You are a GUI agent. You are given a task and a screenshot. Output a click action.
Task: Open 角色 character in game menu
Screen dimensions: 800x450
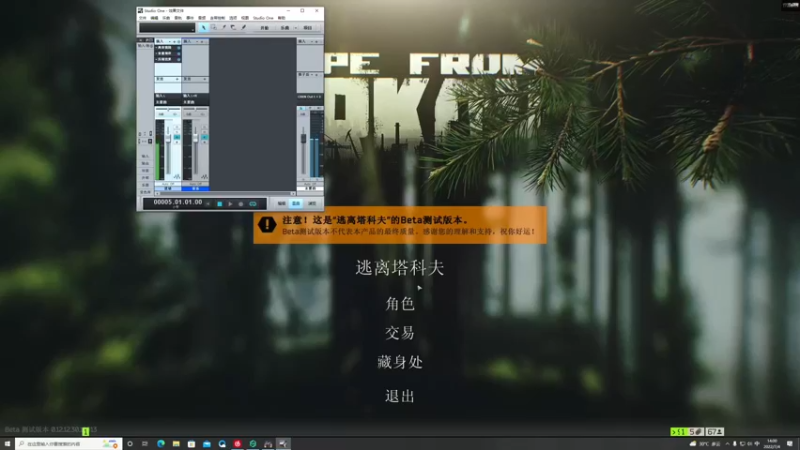400,304
